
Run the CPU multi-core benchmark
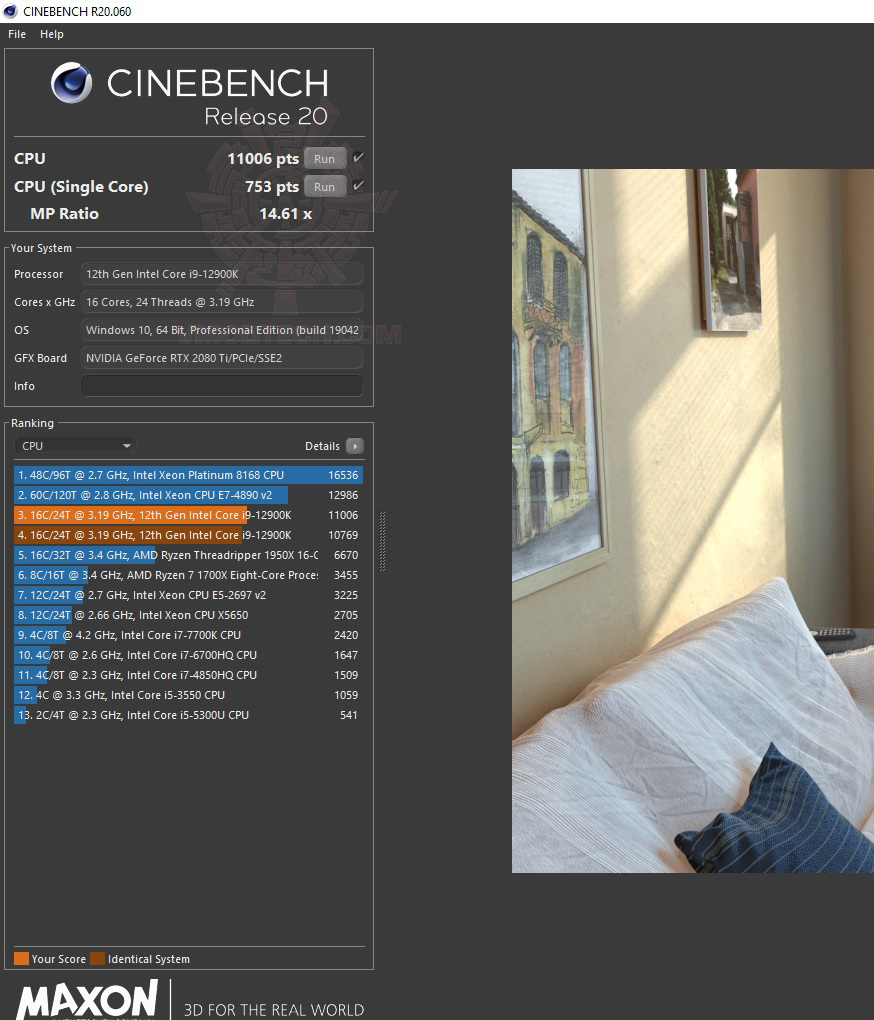pos(324,159)
